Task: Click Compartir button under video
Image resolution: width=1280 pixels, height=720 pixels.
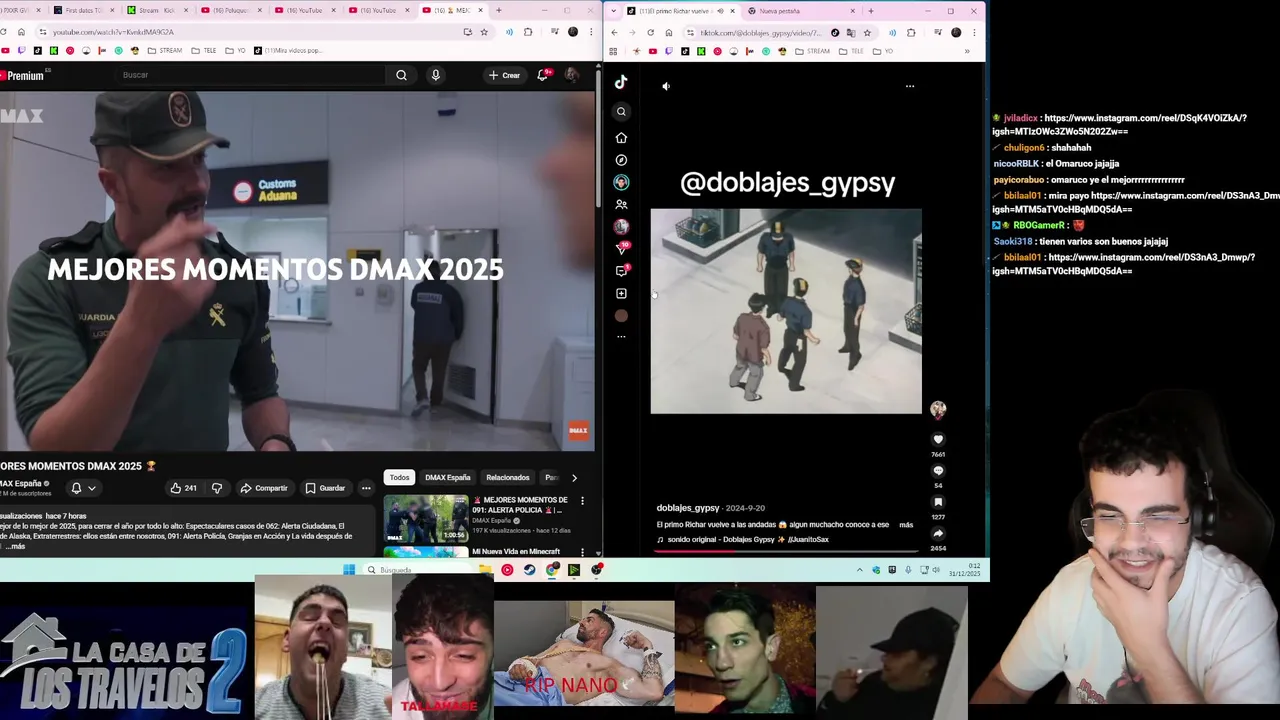Action: [264, 488]
